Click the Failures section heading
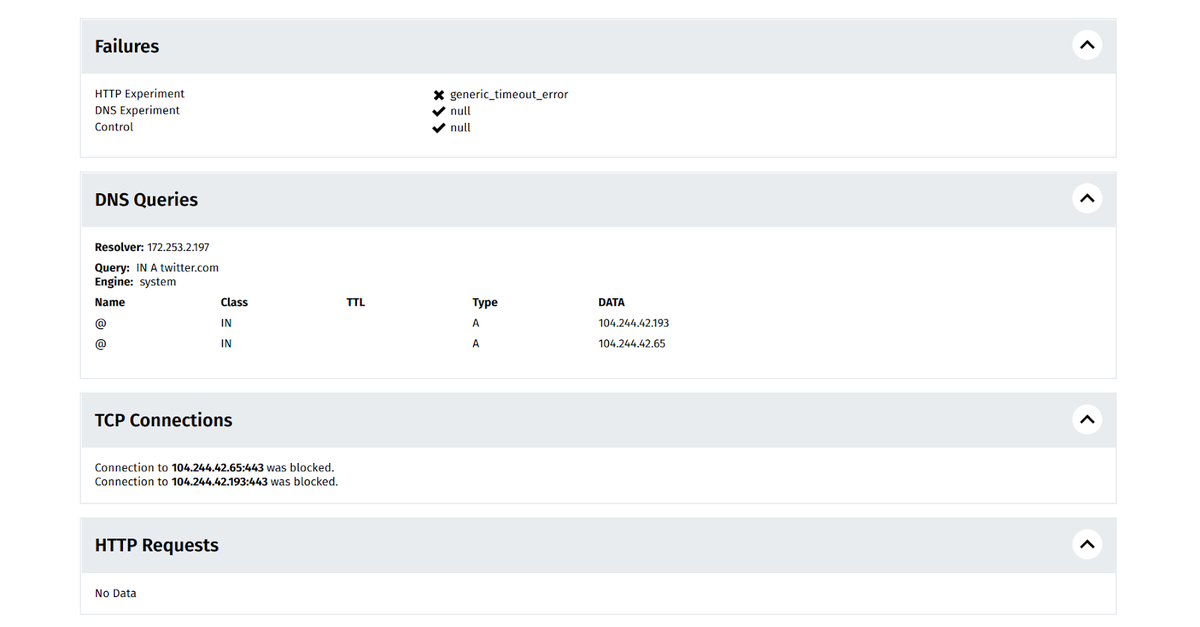1200x627 pixels. pyautogui.click(x=127, y=46)
